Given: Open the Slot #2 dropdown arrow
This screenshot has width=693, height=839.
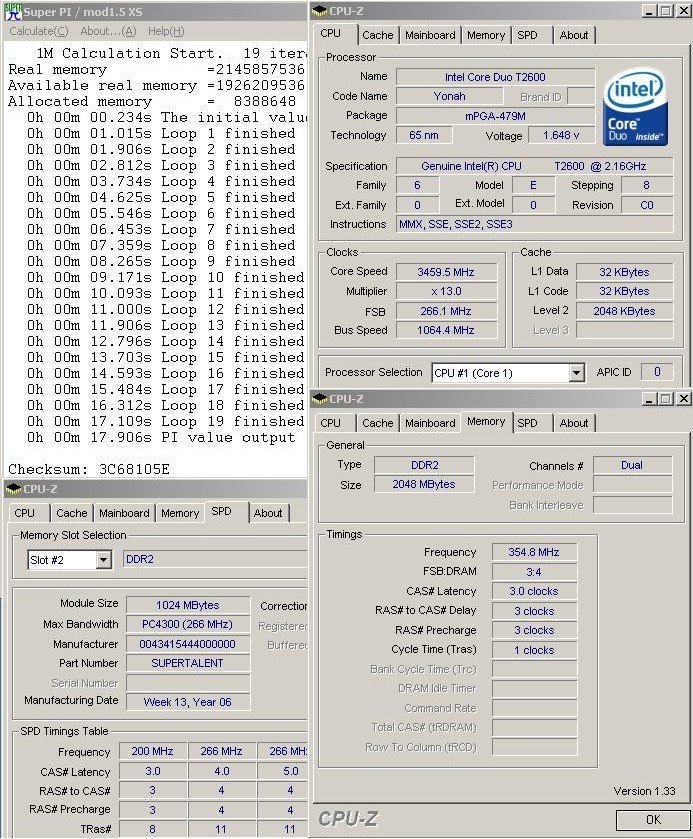Looking at the screenshot, I should click(103, 560).
